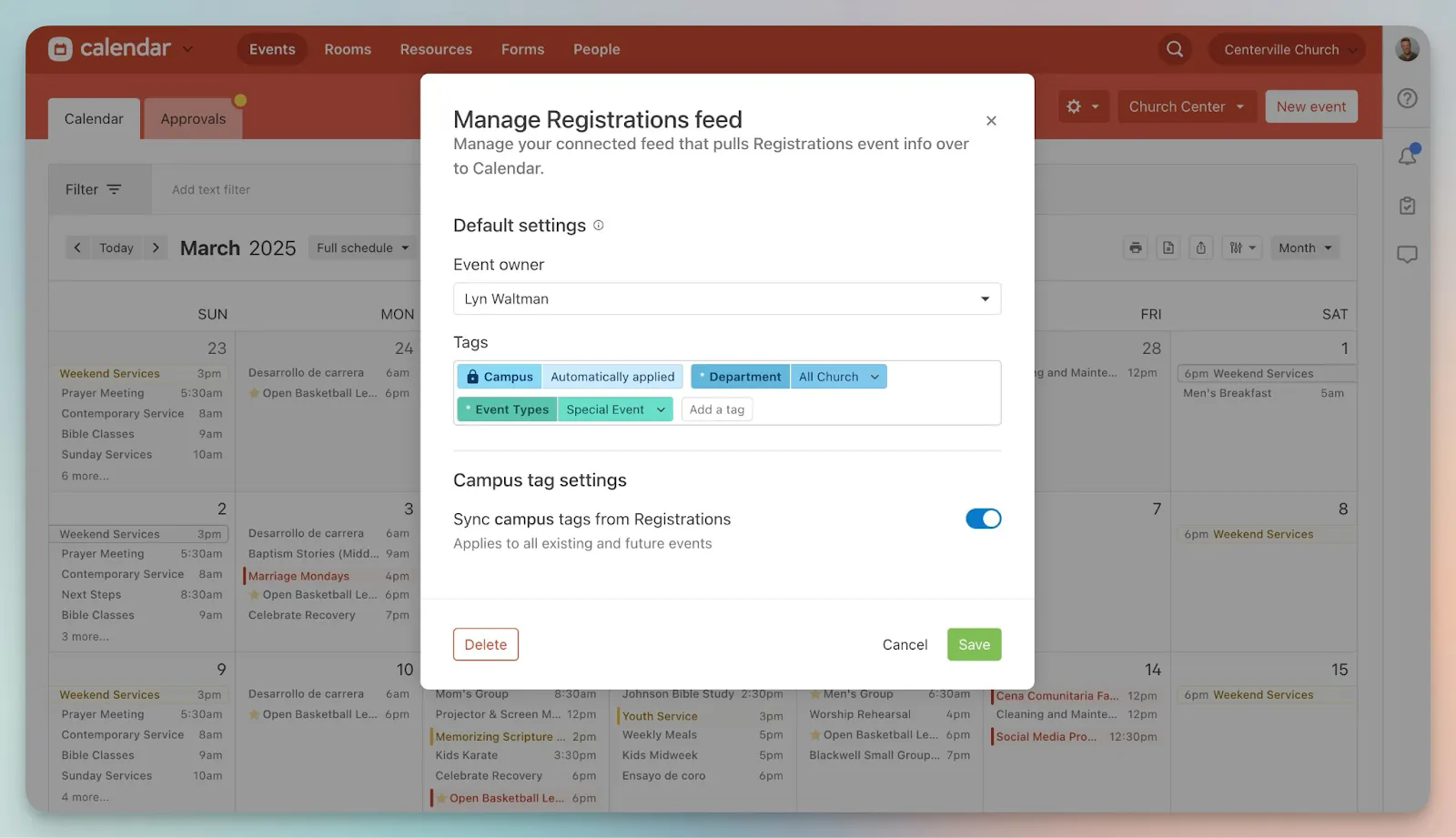The height and width of the screenshot is (838, 1456).
Task: Open the Rooms menu item
Action: click(348, 49)
